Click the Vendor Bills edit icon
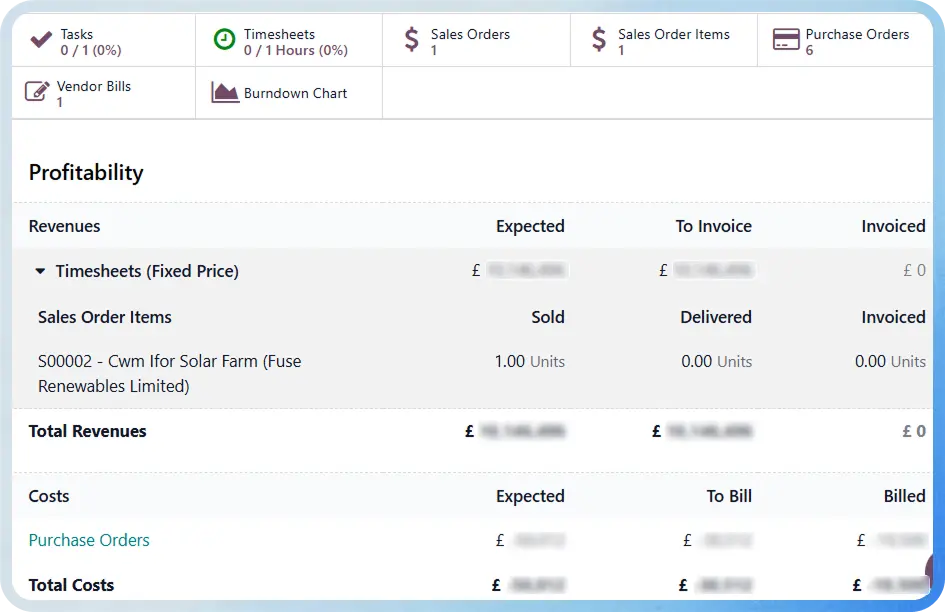The width and height of the screenshot is (945, 612). (37, 92)
